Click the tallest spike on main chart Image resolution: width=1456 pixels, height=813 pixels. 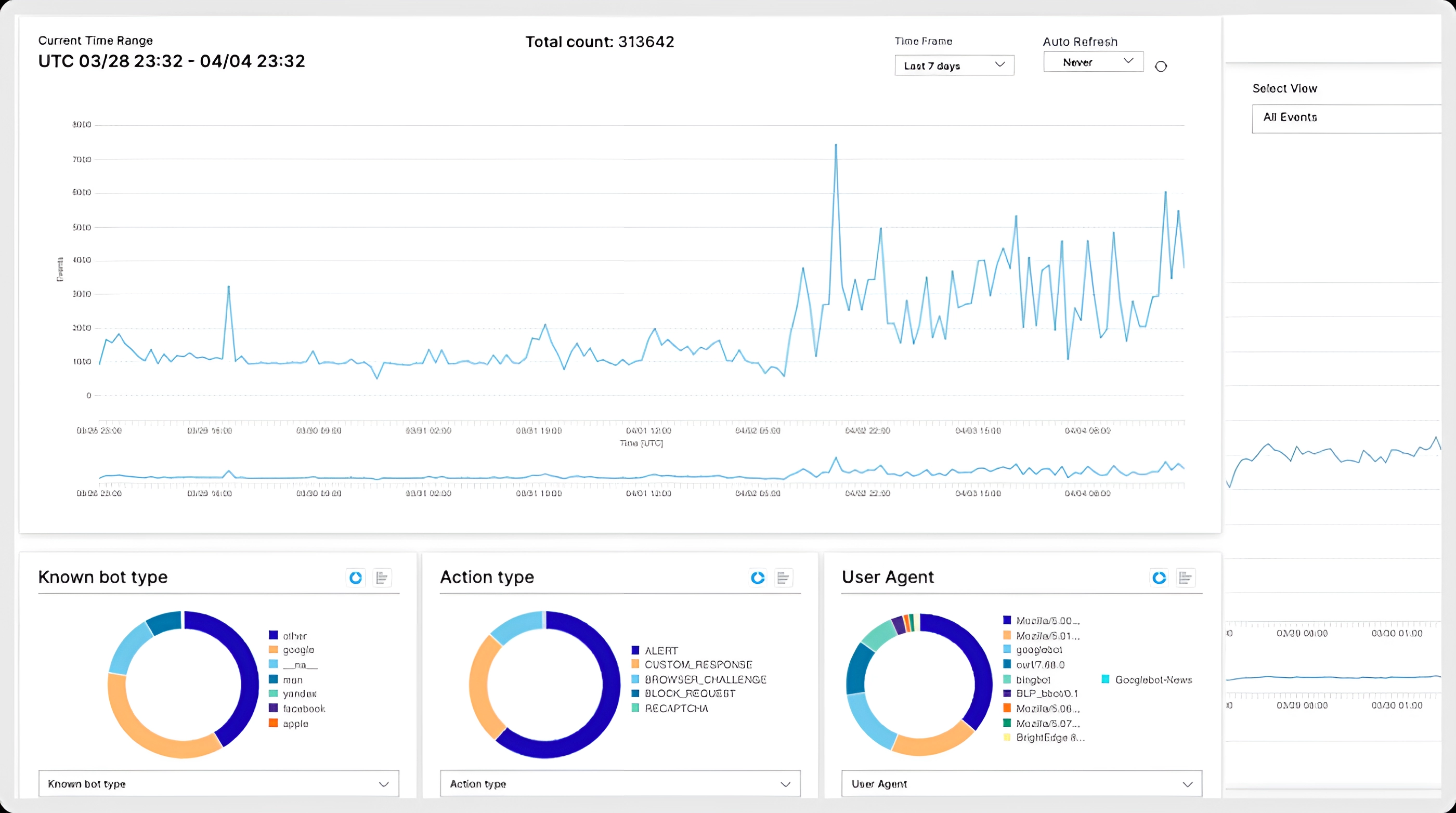pyautogui.click(x=836, y=146)
